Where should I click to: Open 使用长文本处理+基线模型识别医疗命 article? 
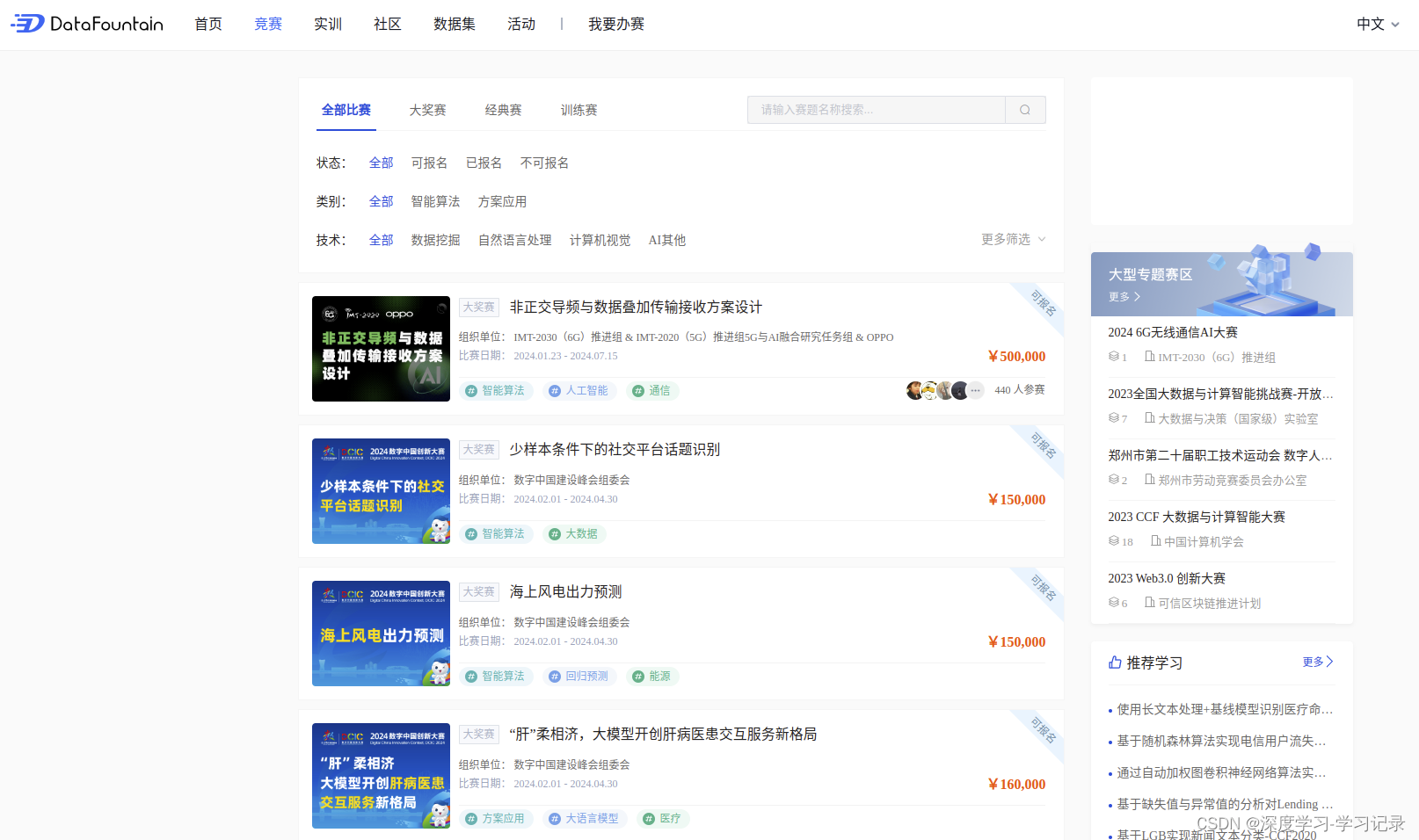(x=1225, y=709)
